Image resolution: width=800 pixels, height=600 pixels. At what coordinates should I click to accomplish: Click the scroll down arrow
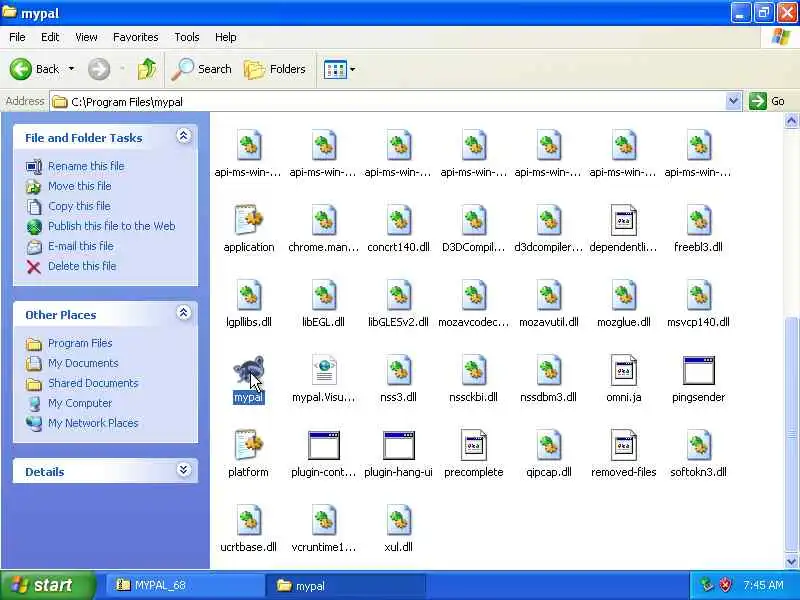tap(791, 561)
